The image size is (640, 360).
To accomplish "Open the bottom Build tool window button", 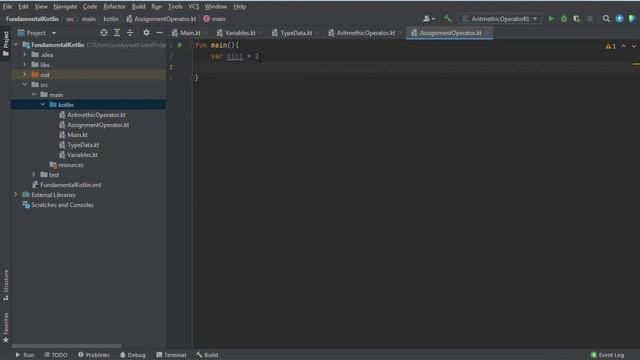I will coord(207,355).
